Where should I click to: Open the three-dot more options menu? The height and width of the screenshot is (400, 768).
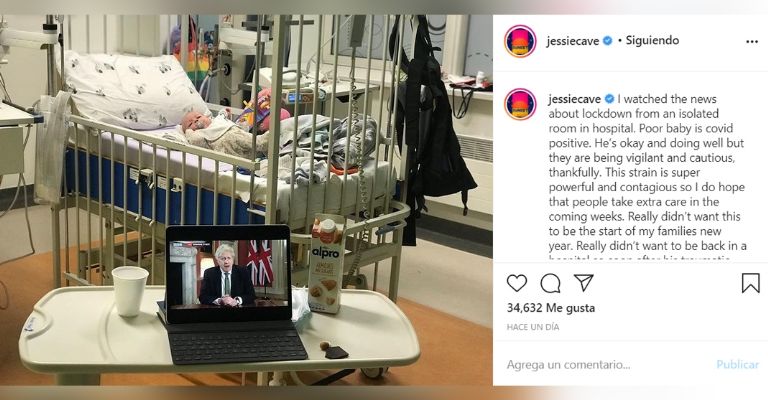[752, 42]
